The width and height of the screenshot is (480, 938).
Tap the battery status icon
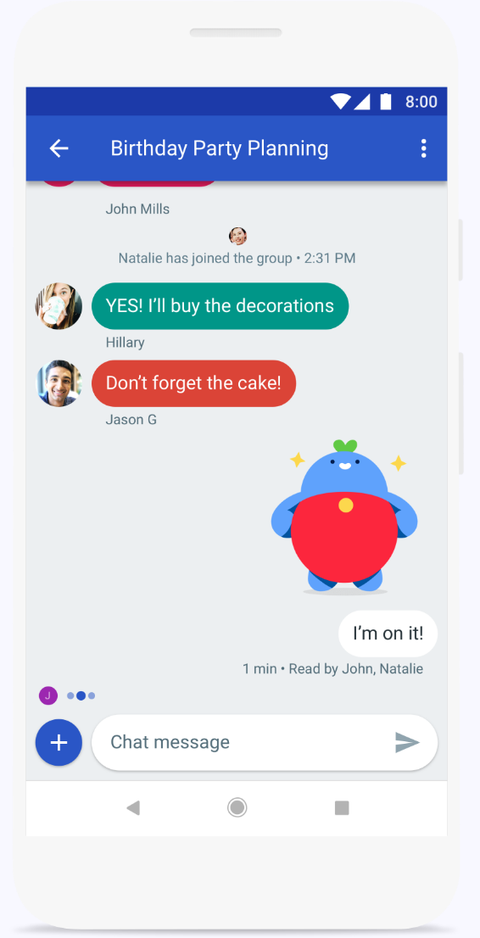click(385, 102)
